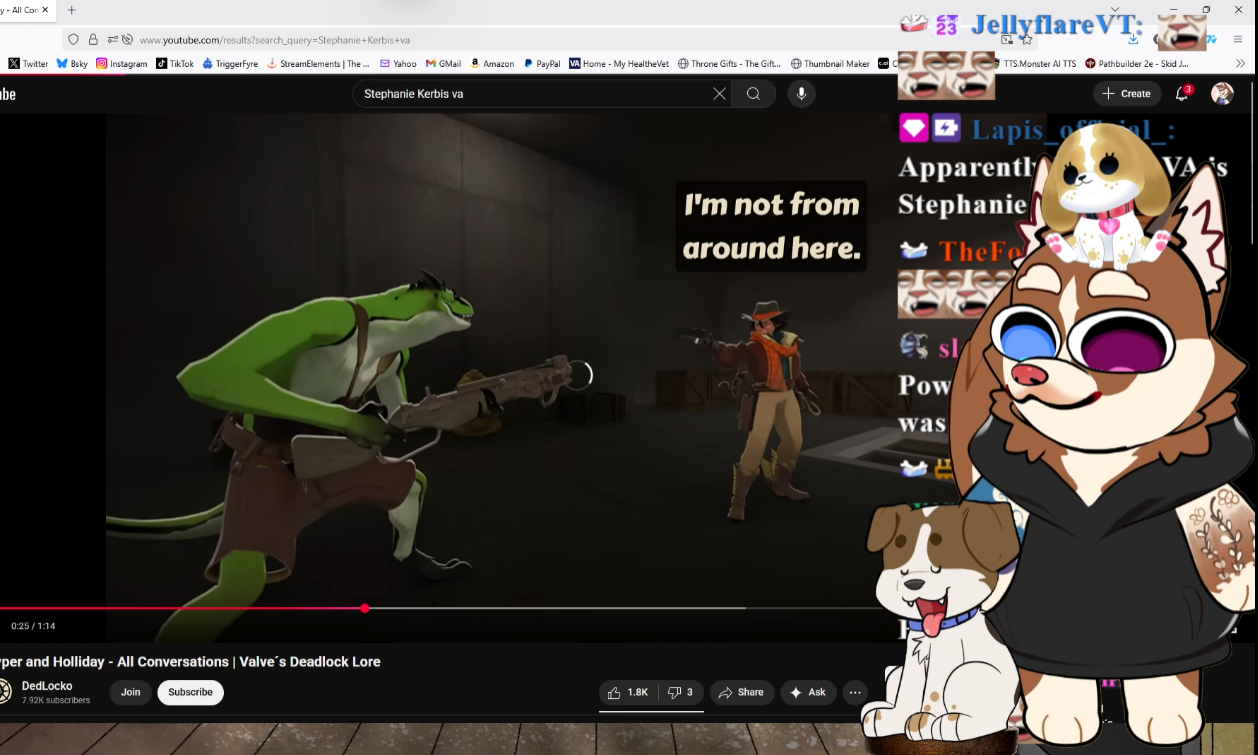Open the PayPal bookmark

[x=541, y=64]
